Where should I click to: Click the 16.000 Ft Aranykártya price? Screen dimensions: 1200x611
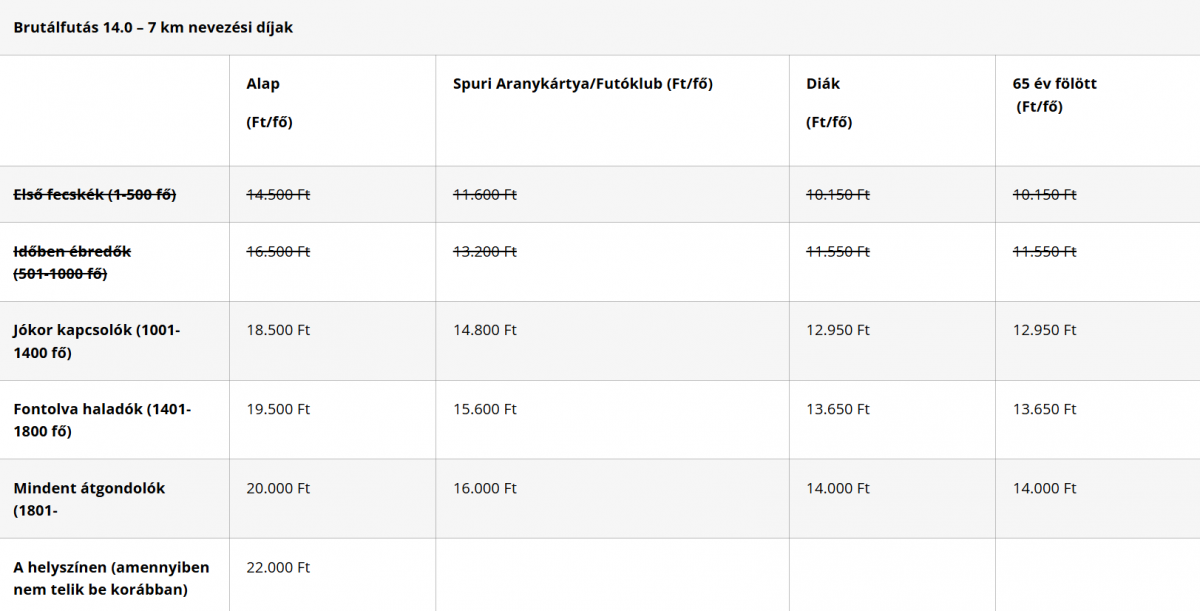484,488
